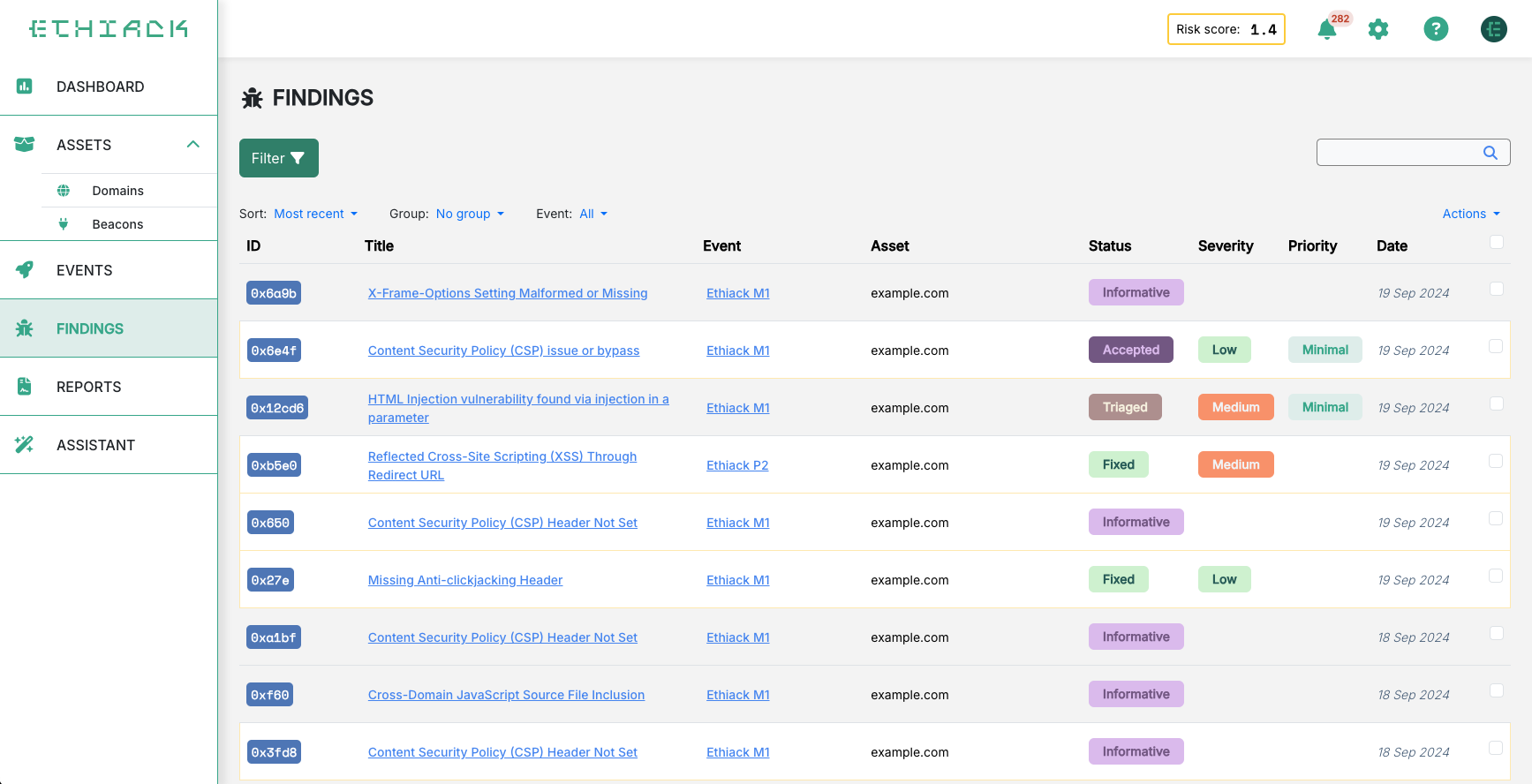
Task: Check the box for finding 0x12cd6
Action: pos(1496,403)
